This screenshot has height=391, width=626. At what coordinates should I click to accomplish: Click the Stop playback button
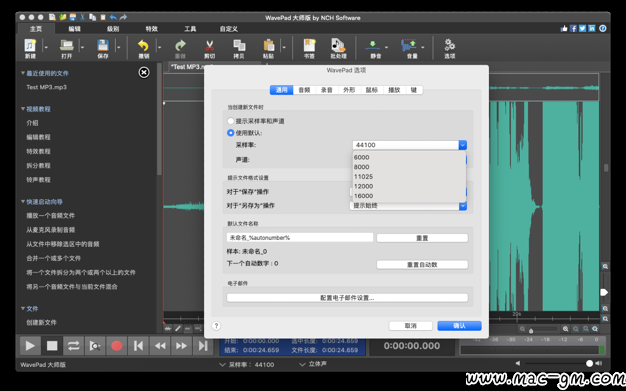(52, 345)
